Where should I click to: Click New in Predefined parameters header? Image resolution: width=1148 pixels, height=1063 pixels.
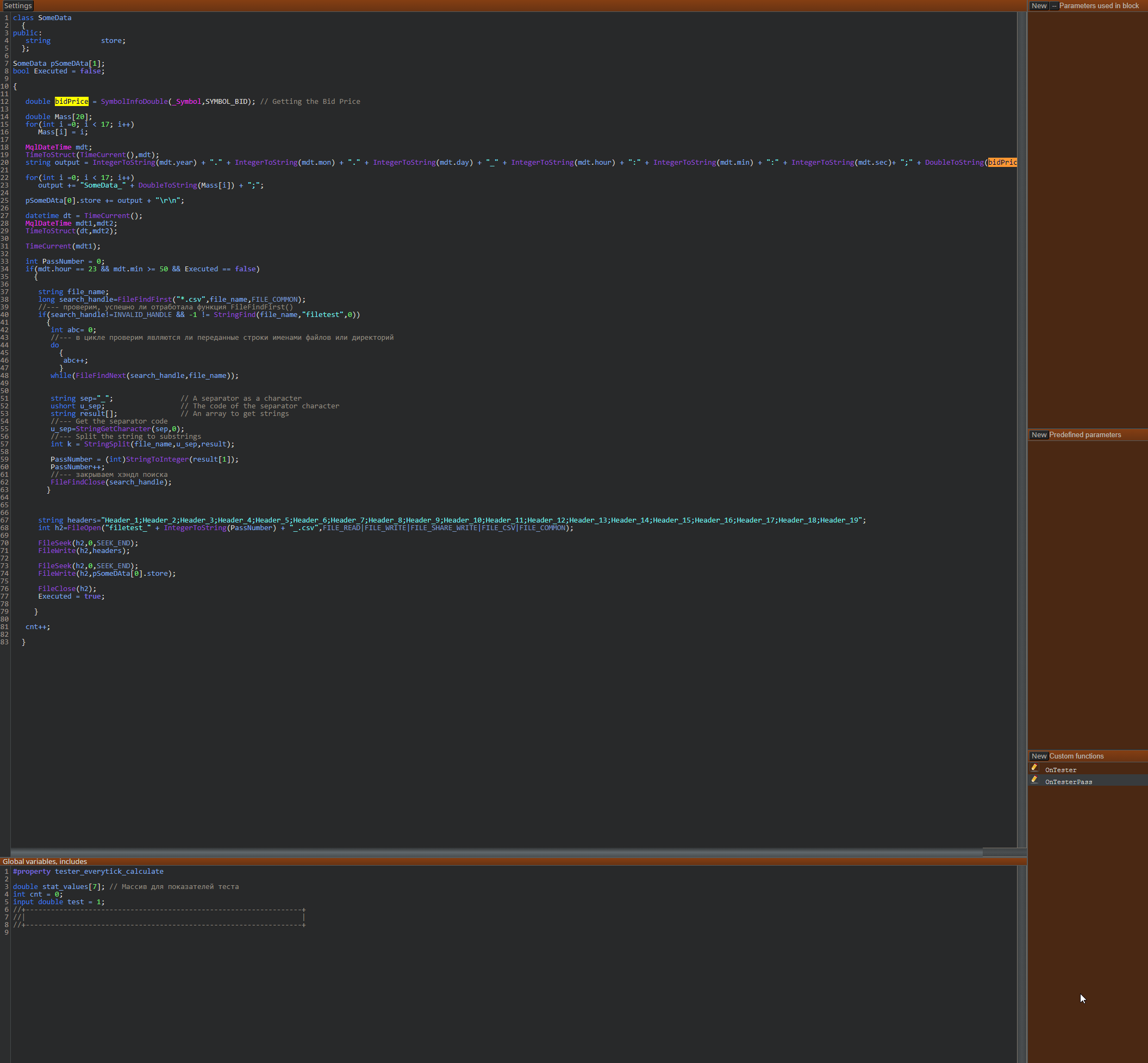pyautogui.click(x=1039, y=435)
